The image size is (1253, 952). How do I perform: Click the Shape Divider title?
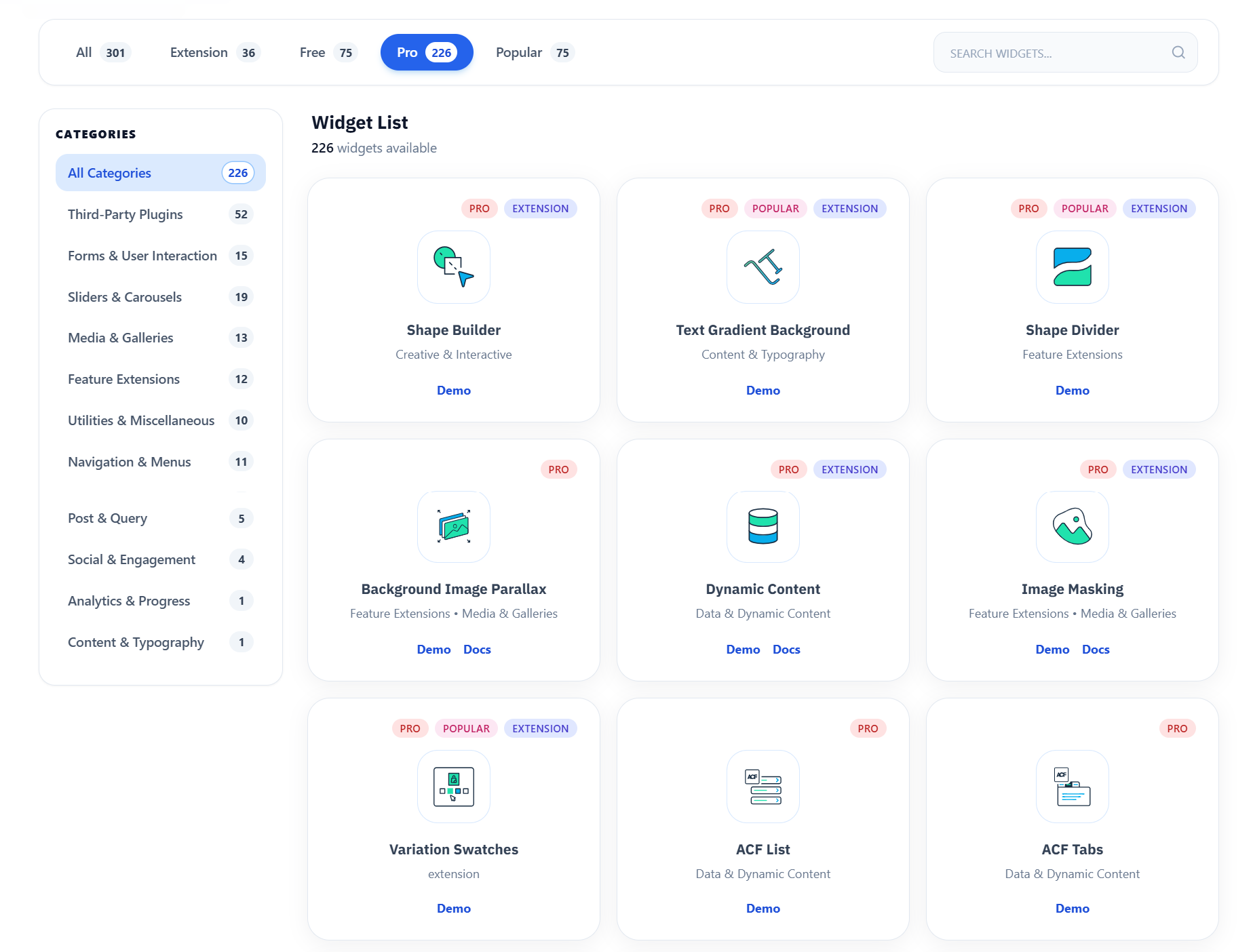1073,330
